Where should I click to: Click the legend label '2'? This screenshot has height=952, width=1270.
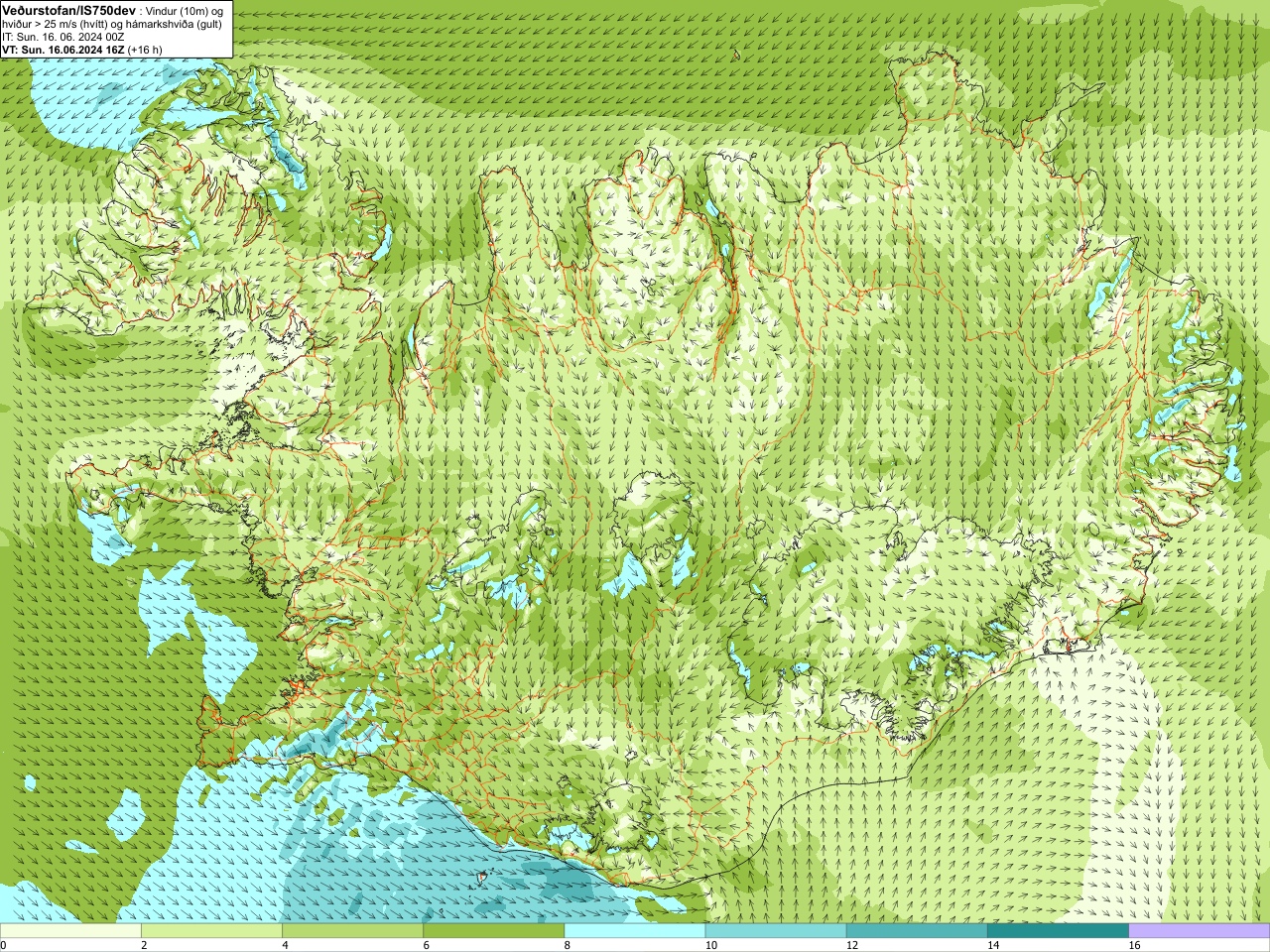point(144,945)
